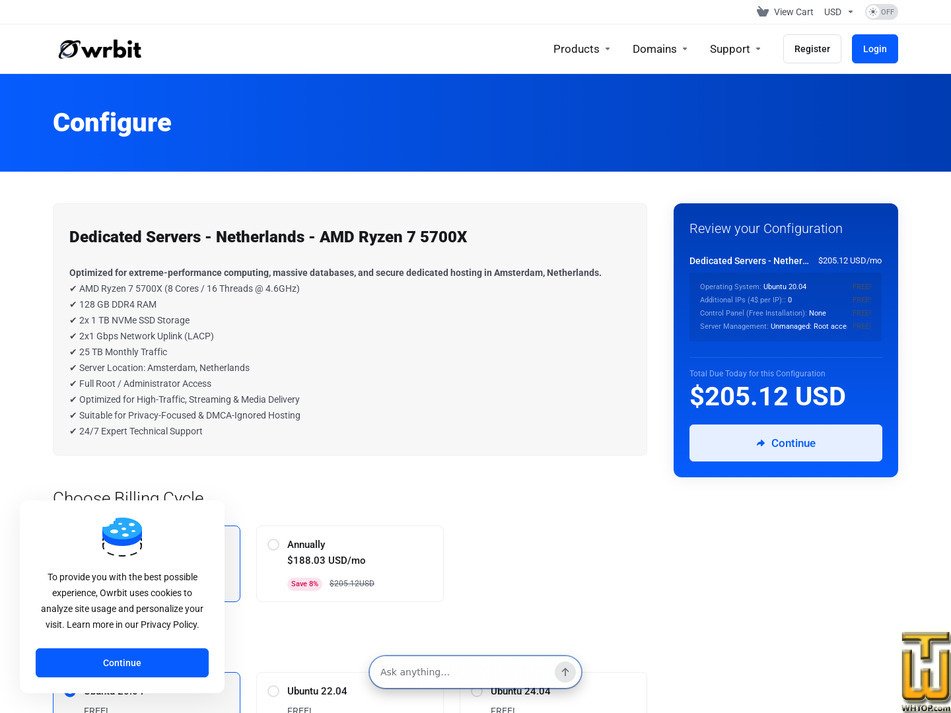The width and height of the screenshot is (951, 713).
Task: Expand the Products menu
Action: [x=581, y=49]
